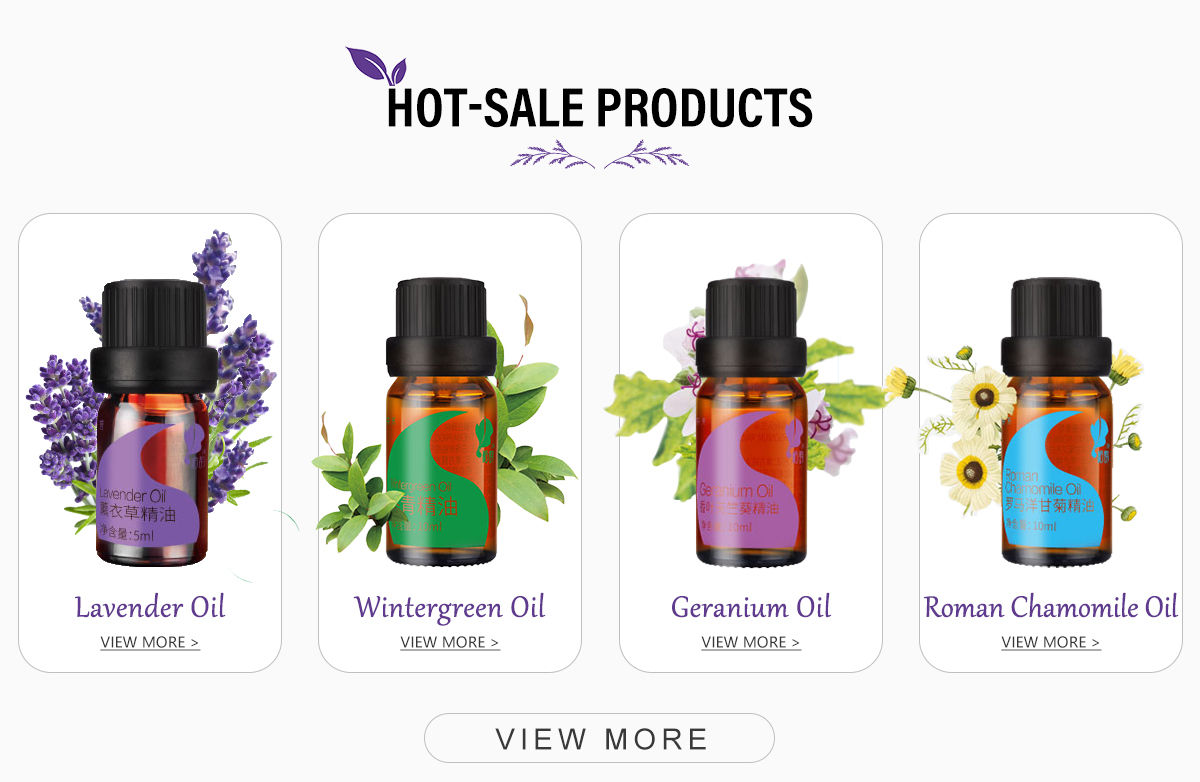This screenshot has width=1200, height=782.
Task: Open the Roman Chamomile Oil title link
Action: click(1051, 607)
